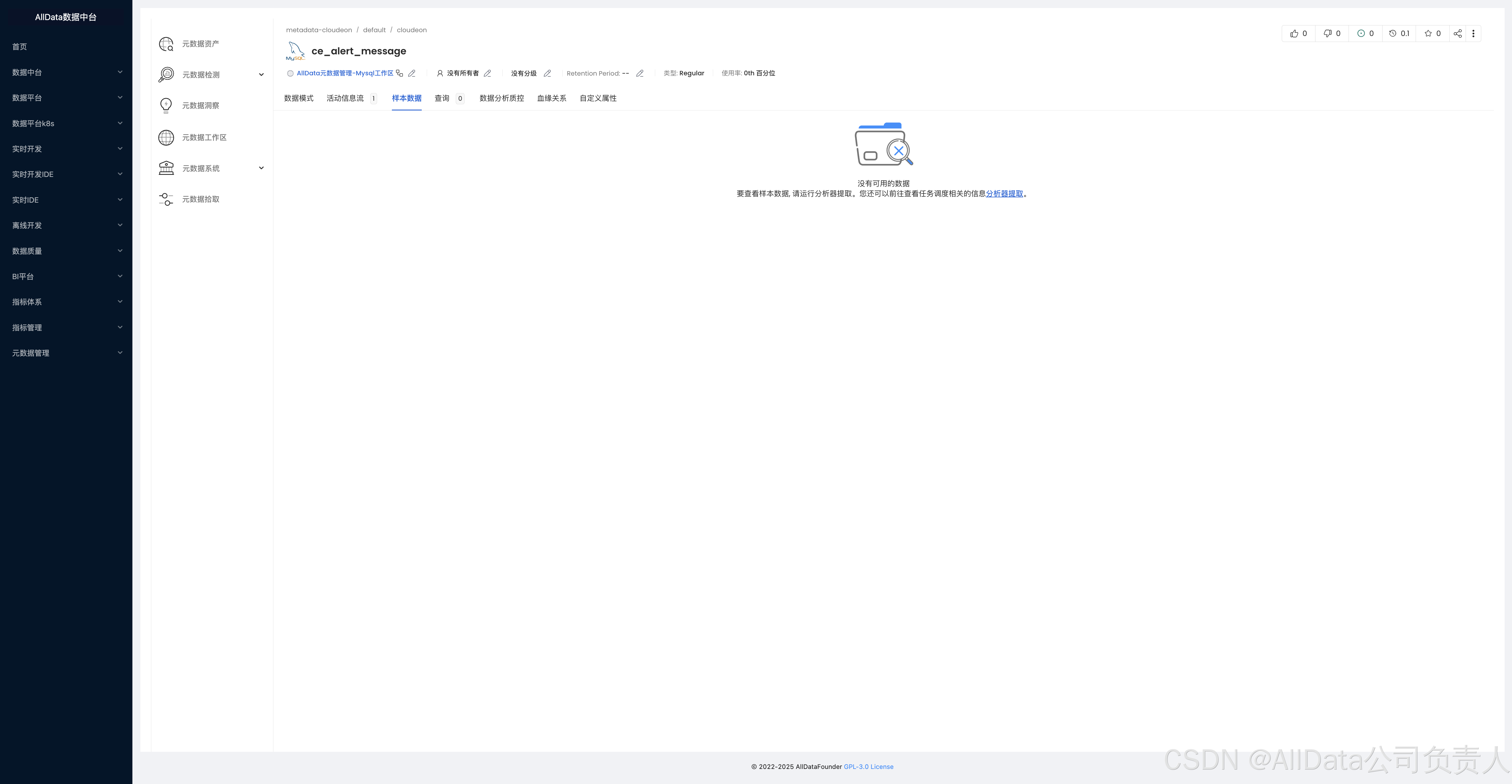Click the 分析器提取 hyperlink

click(1004, 194)
